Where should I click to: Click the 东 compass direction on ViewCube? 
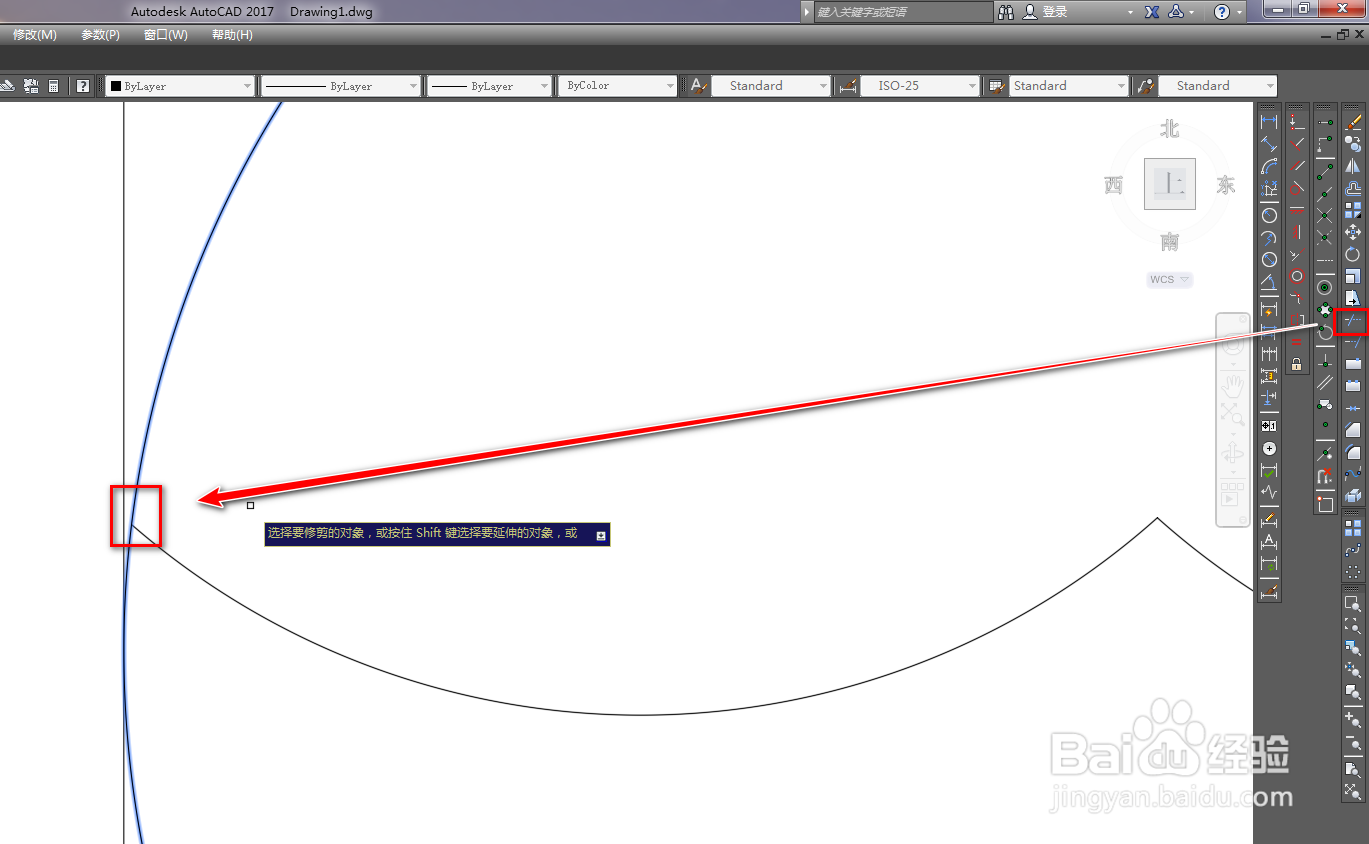point(1226,185)
